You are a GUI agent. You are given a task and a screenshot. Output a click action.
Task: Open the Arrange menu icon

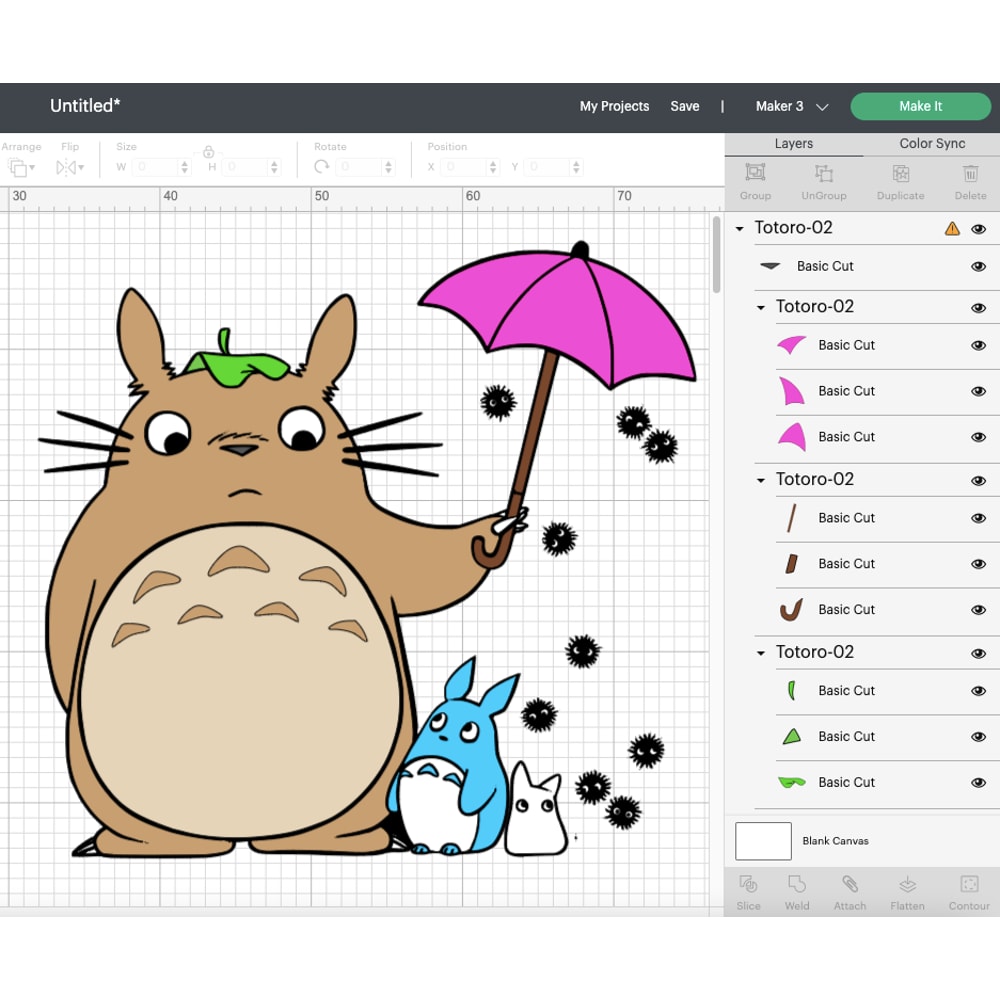[x=20, y=167]
